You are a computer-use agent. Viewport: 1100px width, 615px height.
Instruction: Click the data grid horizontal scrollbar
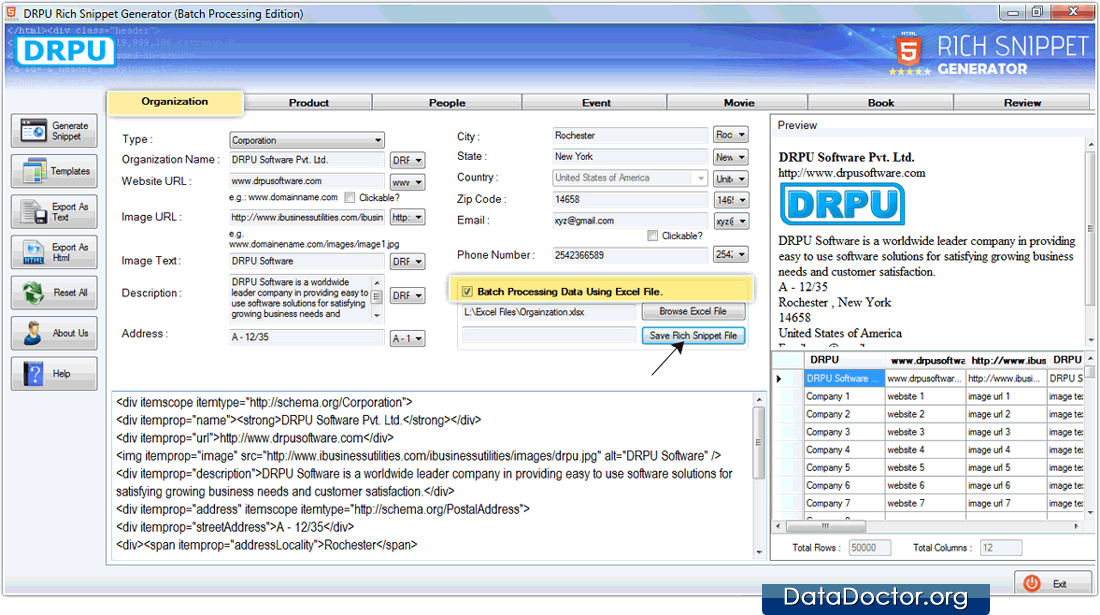click(927, 526)
